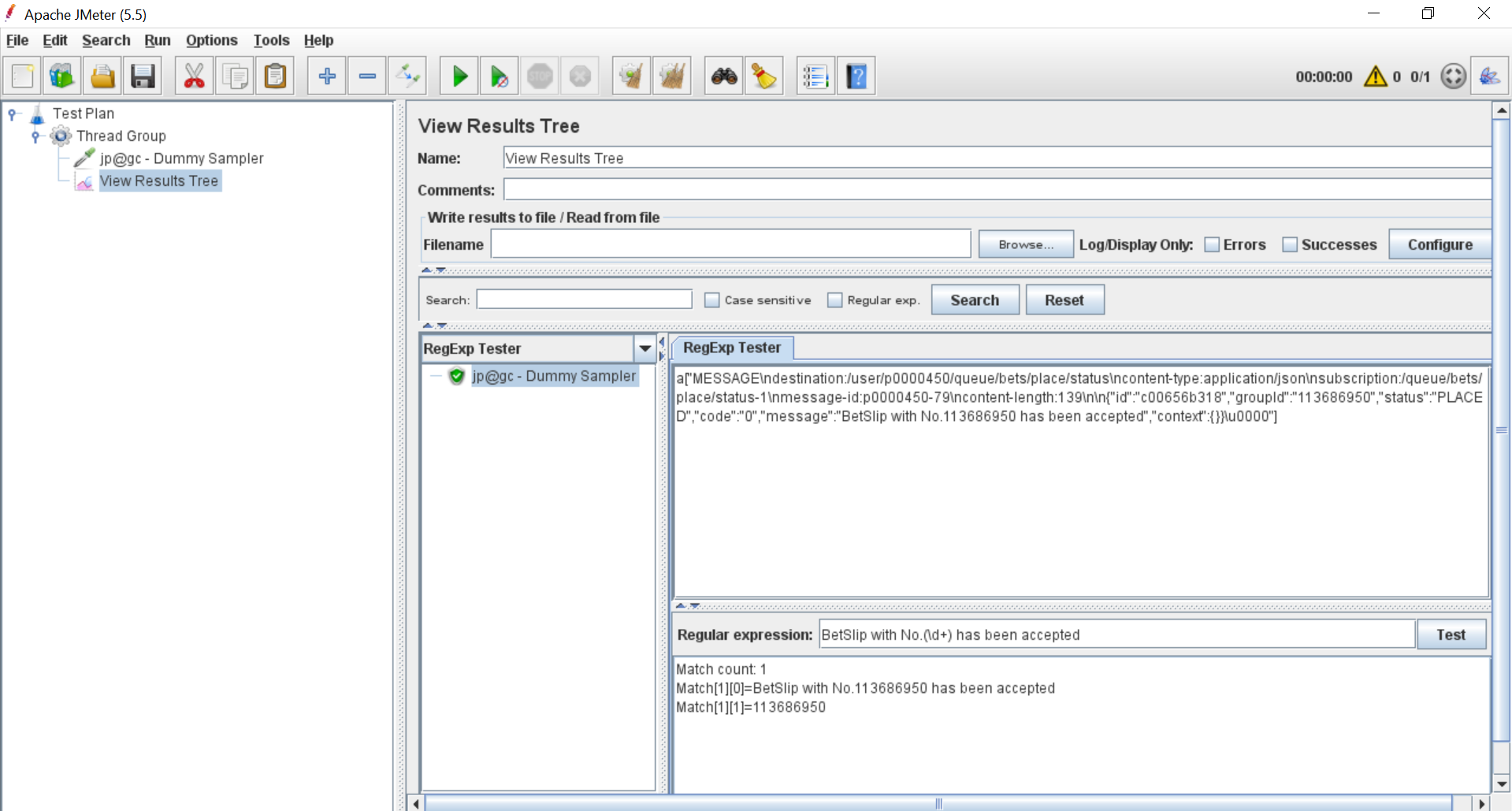Select the RegExp Tester tab

[x=732, y=348]
